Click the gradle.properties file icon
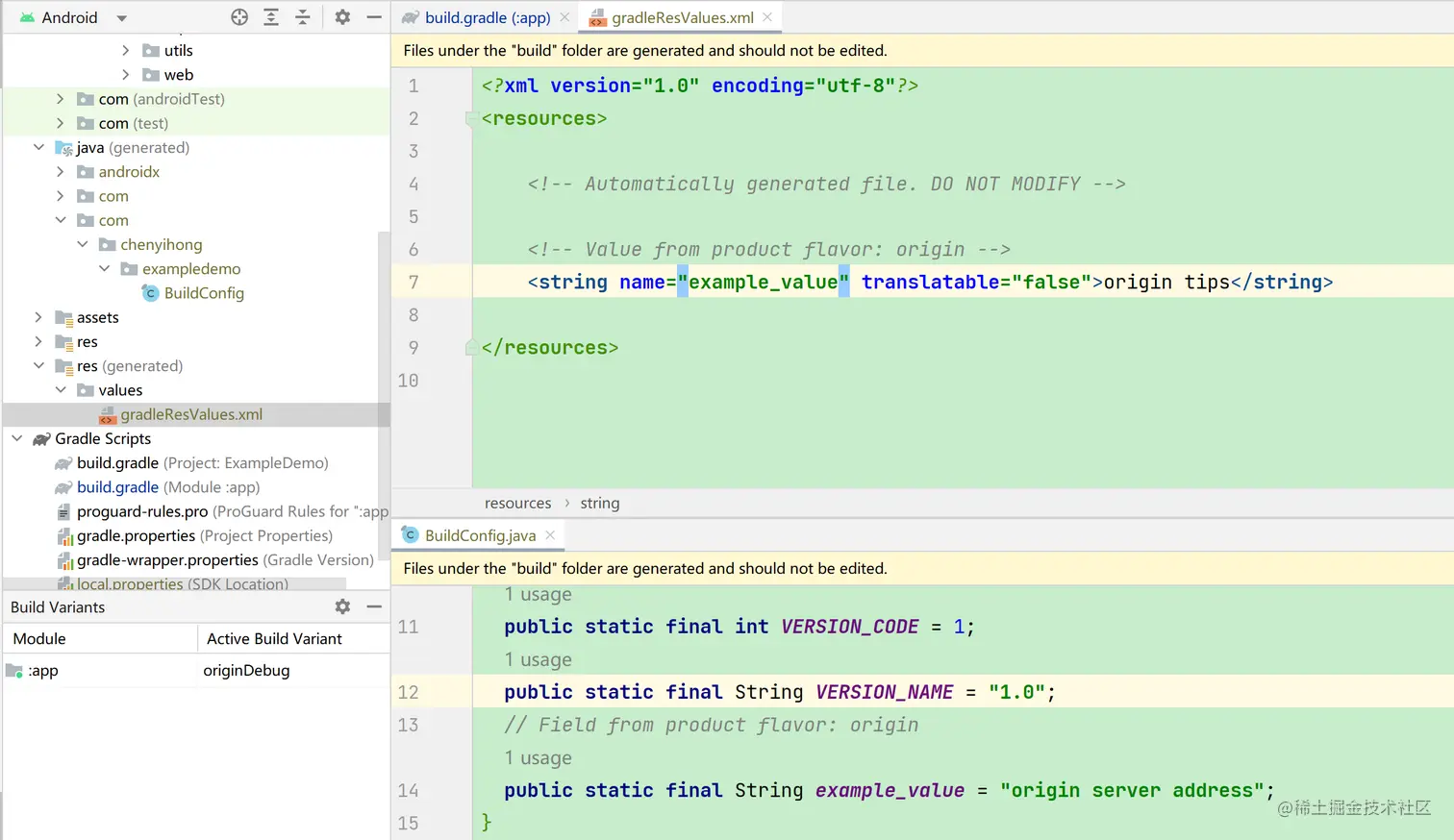The height and width of the screenshot is (840, 1454). point(65,536)
